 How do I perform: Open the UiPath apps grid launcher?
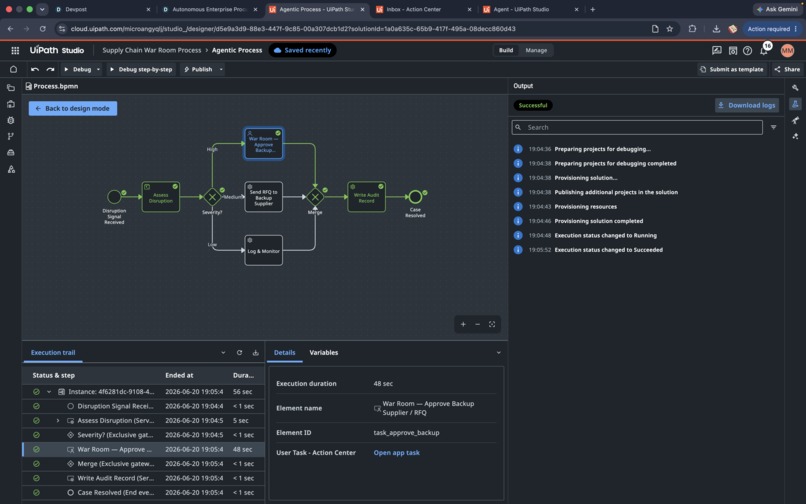point(15,50)
